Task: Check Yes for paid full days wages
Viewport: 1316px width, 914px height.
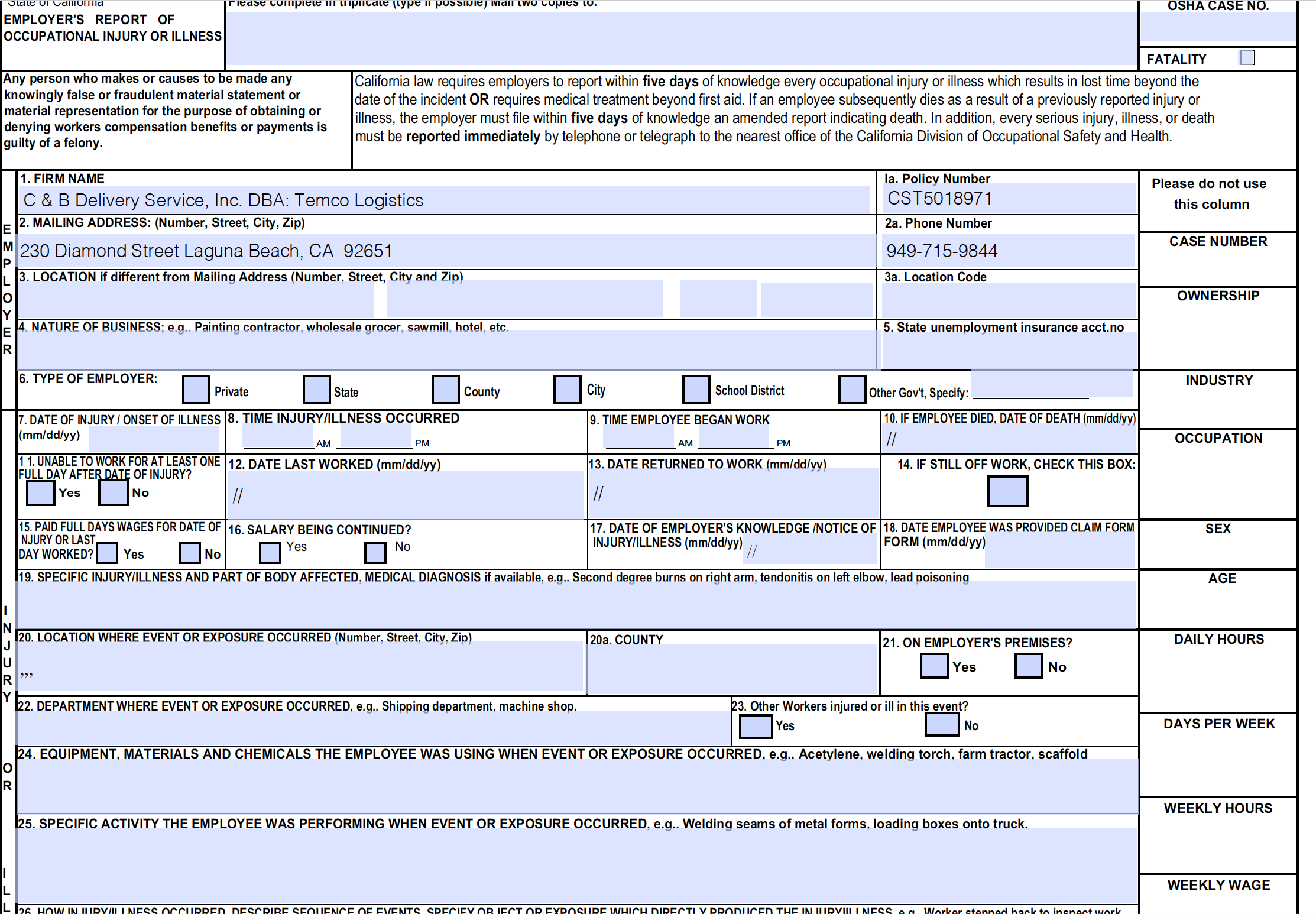Action: 107,553
